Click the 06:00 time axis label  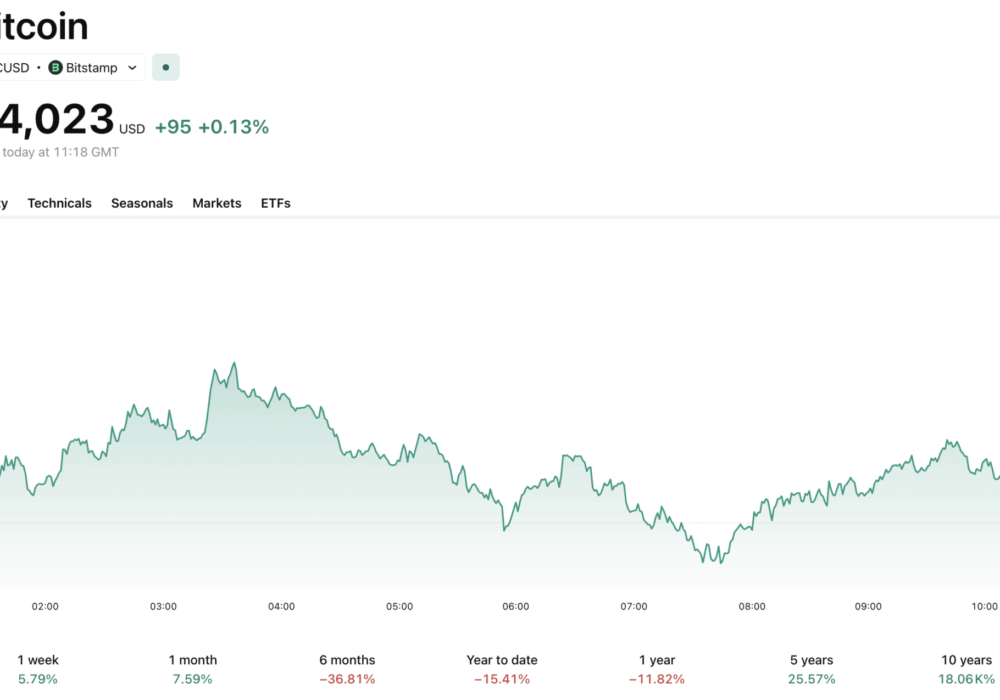[x=516, y=606]
